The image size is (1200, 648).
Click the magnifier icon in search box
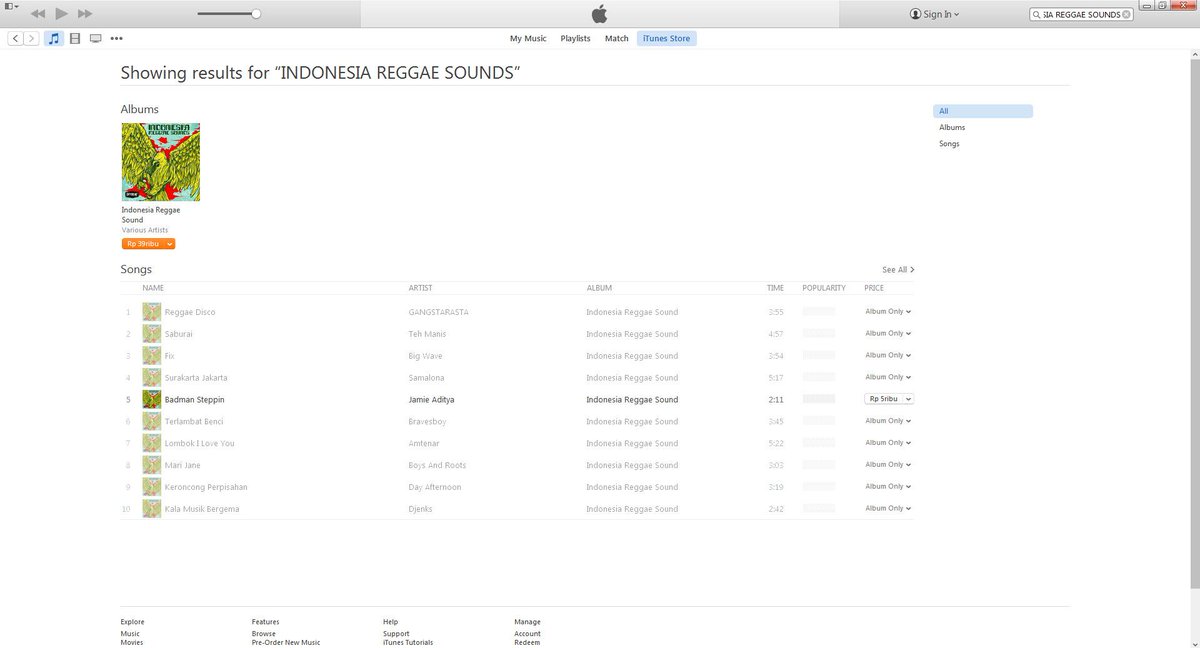[x=1037, y=14]
